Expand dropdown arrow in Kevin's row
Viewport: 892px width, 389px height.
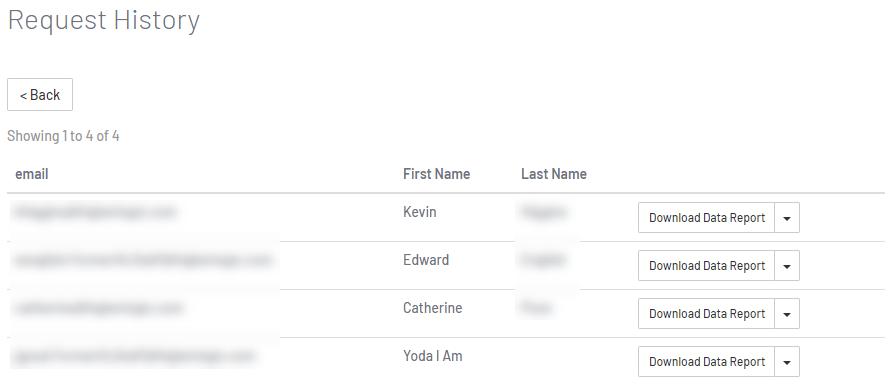pyautogui.click(x=787, y=218)
